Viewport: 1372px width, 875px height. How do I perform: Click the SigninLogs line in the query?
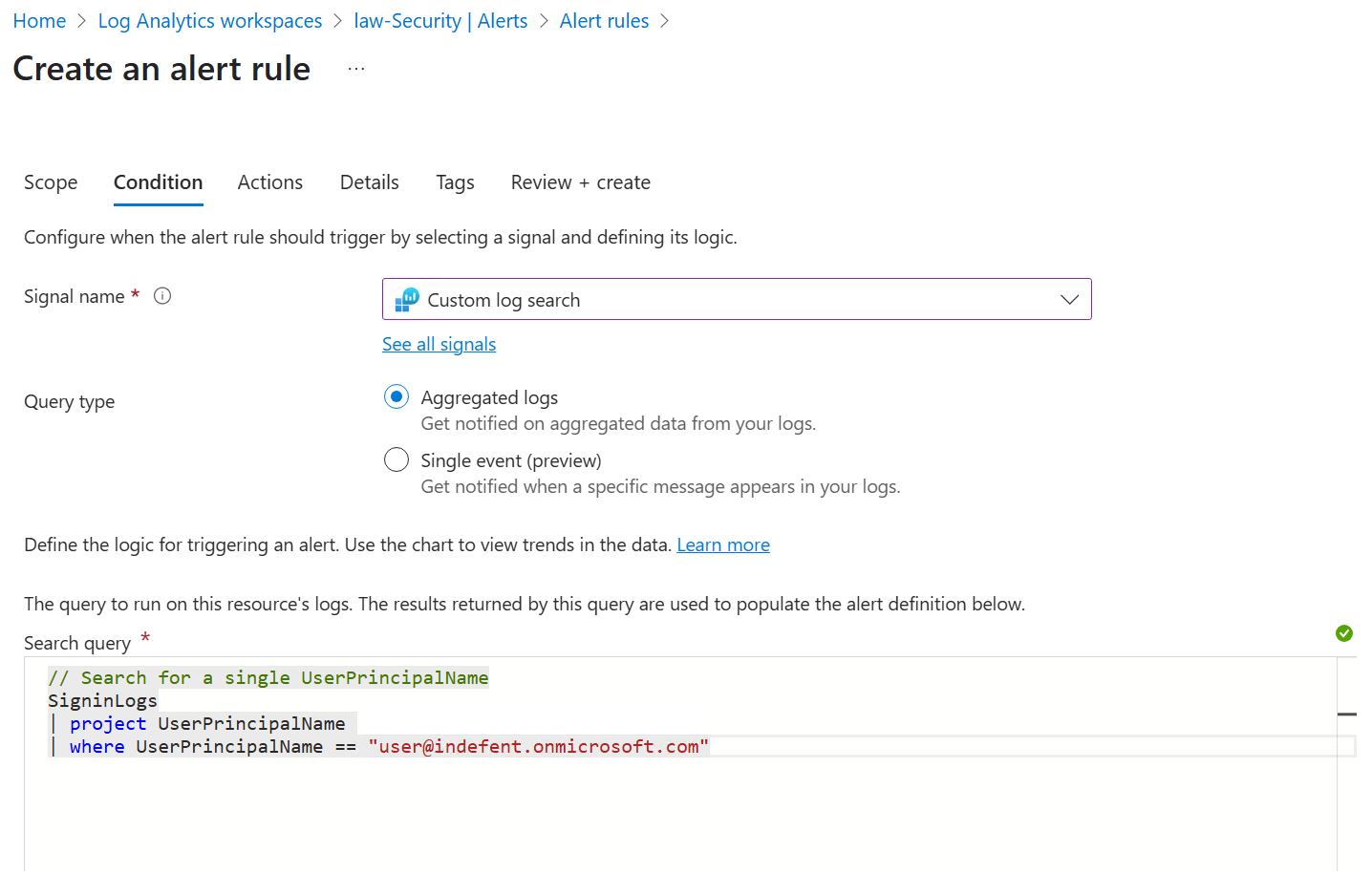tap(102, 701)
